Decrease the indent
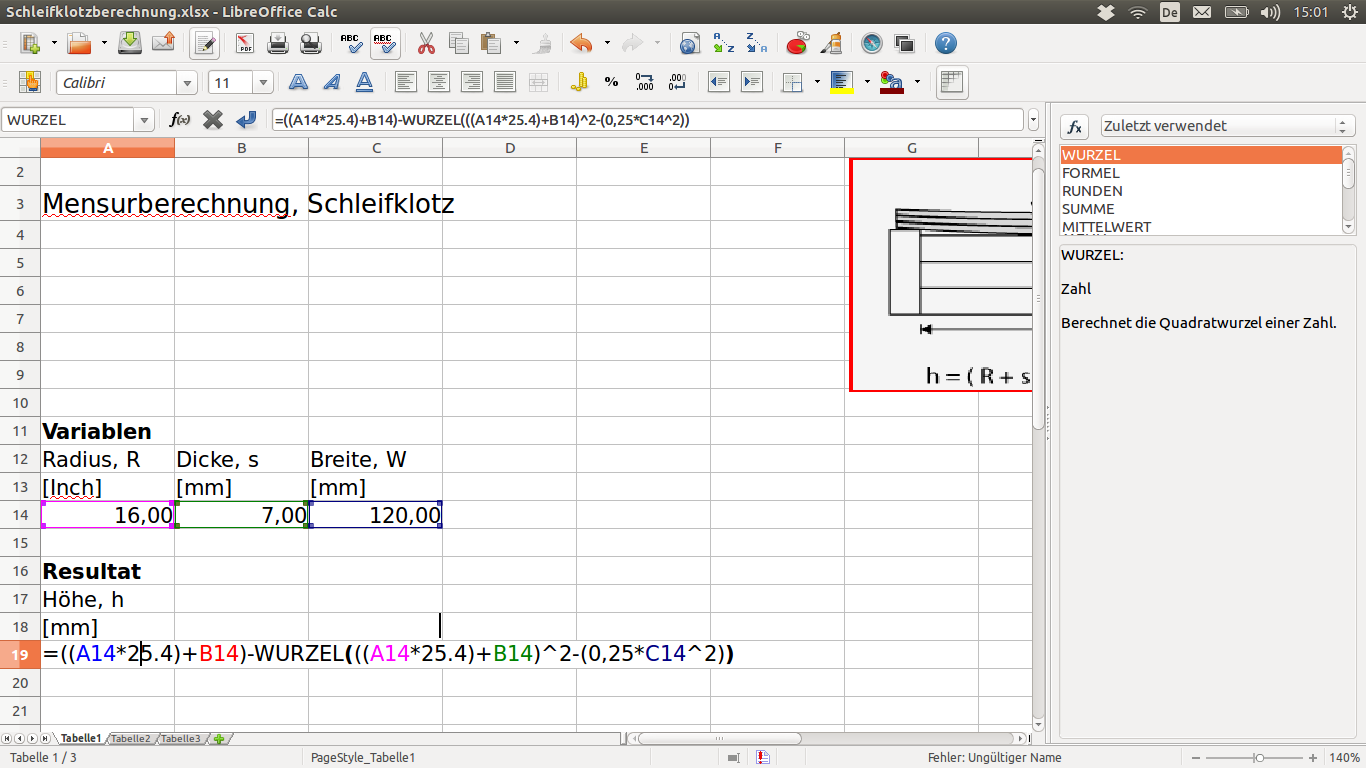The image size is (1366, 768). [x=718, y=83]
